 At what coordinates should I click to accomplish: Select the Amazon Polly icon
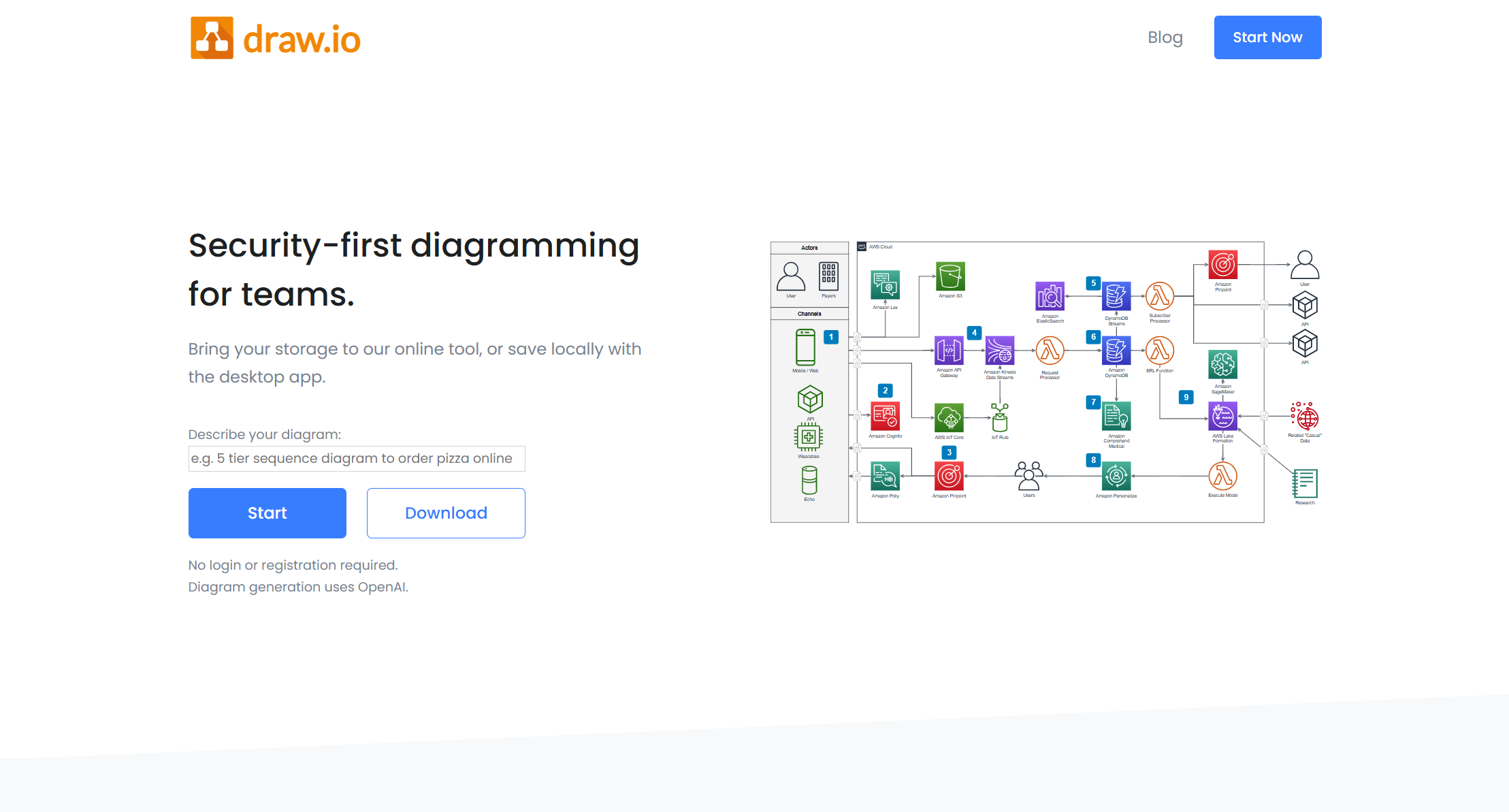pos(885,476)
